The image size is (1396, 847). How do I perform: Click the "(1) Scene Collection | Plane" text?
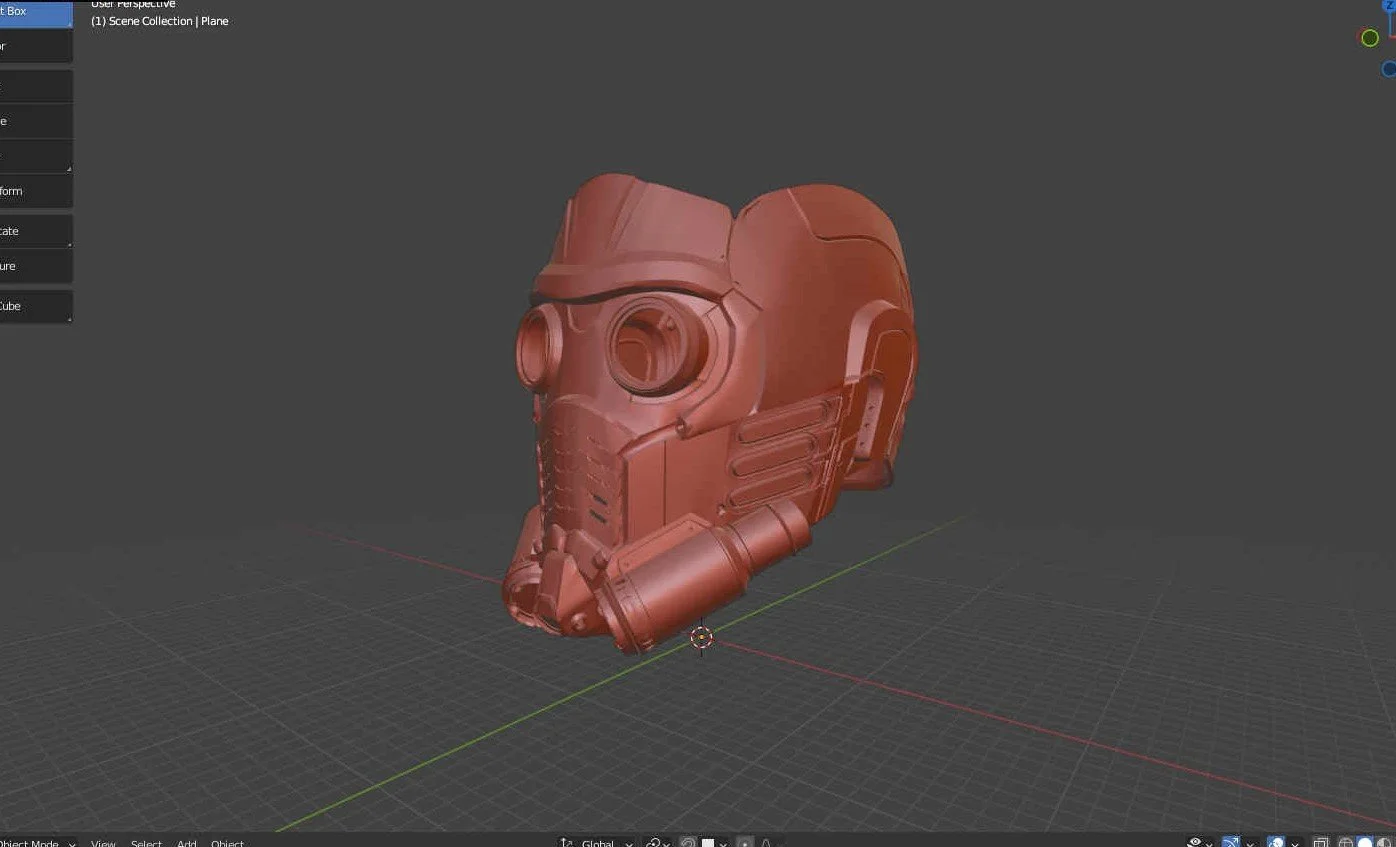pyautogui.click(x=160, y=21)
